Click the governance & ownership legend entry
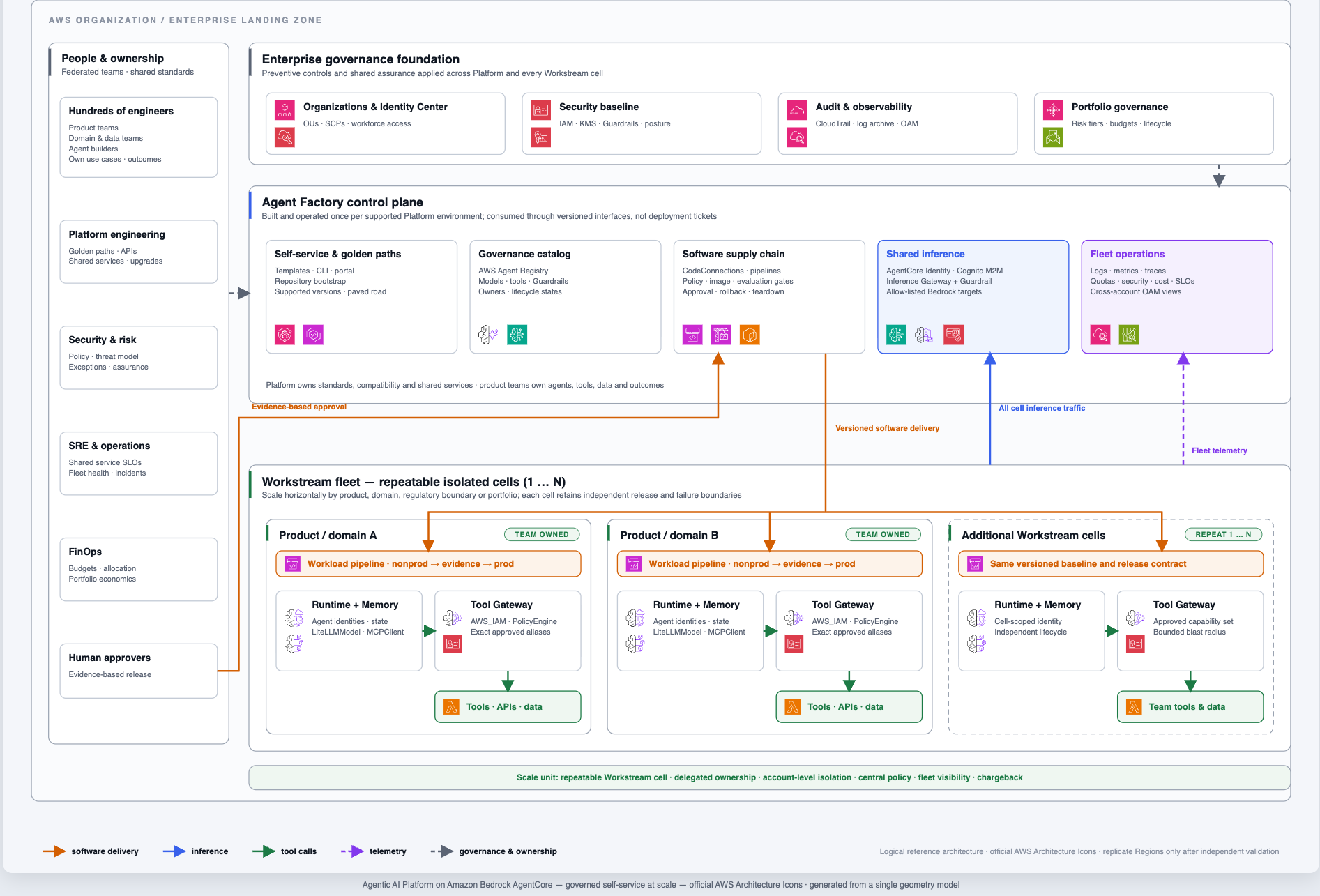This screenshot has height=896, width=1320. point(494,851)
